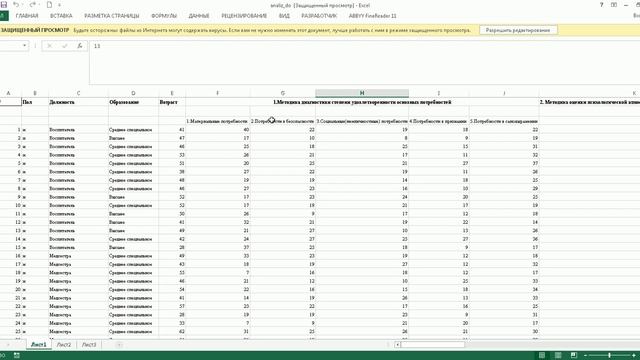The width and height of the screenshot is (640, 360).
Task: Switch to Page Layout view icon
Action: coord(558,356)
